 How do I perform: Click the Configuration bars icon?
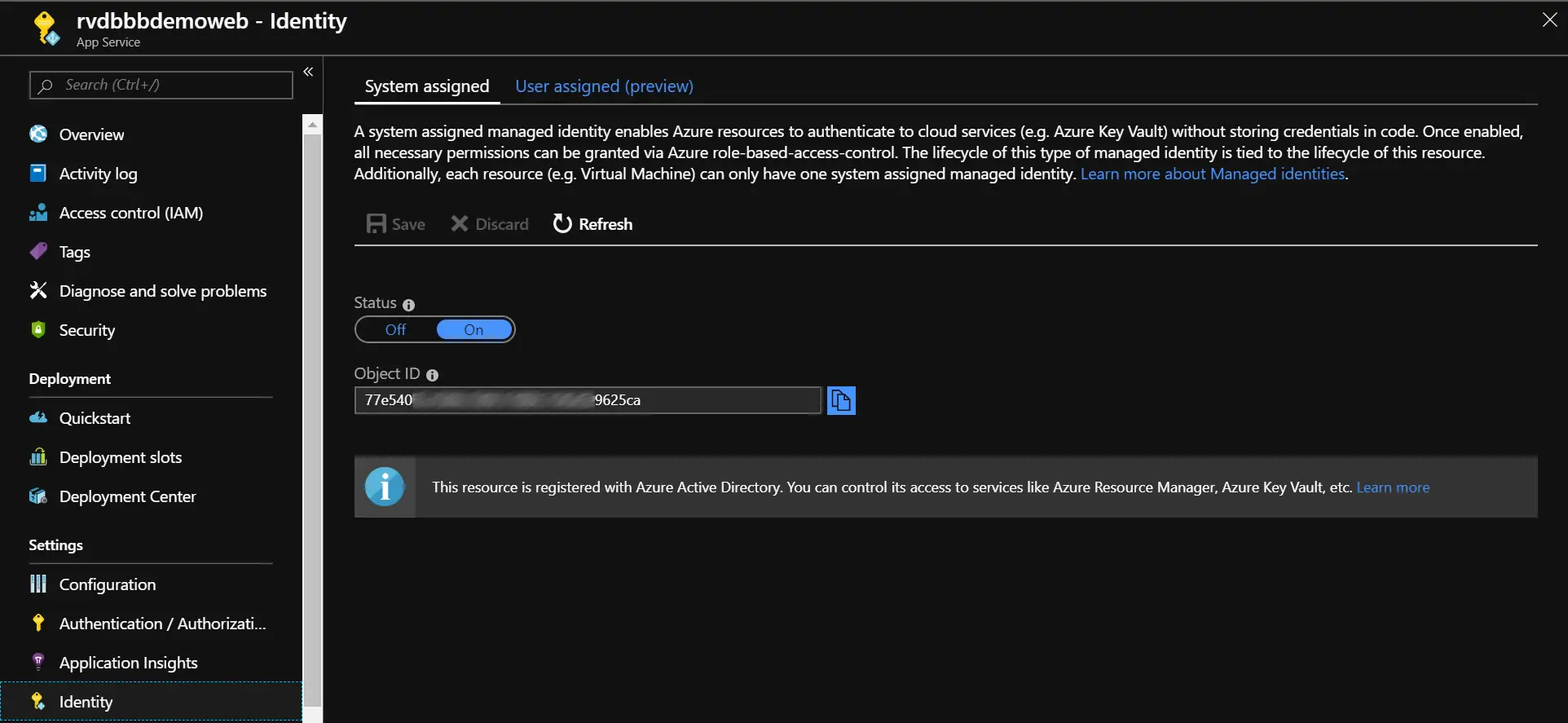[38, 584]
